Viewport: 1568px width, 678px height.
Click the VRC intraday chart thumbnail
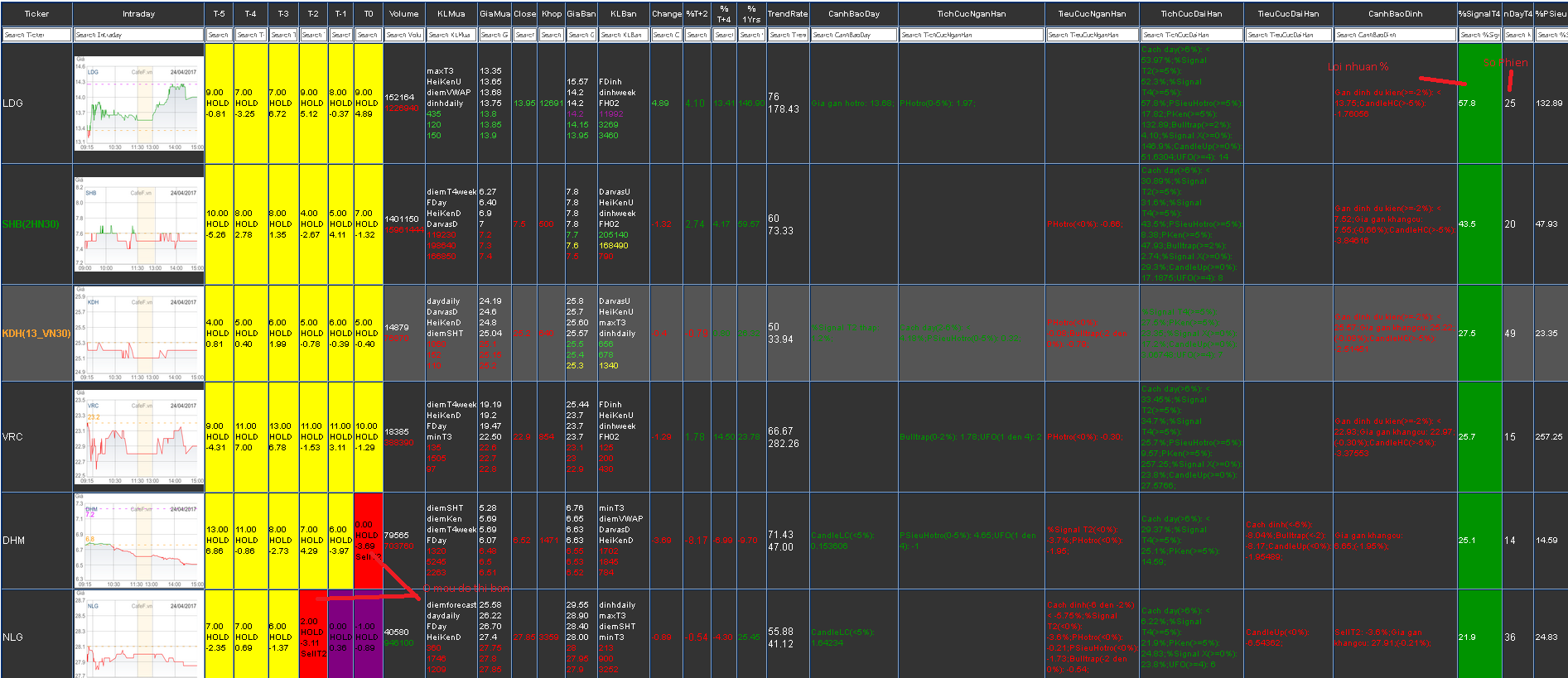tap(138, 437)
